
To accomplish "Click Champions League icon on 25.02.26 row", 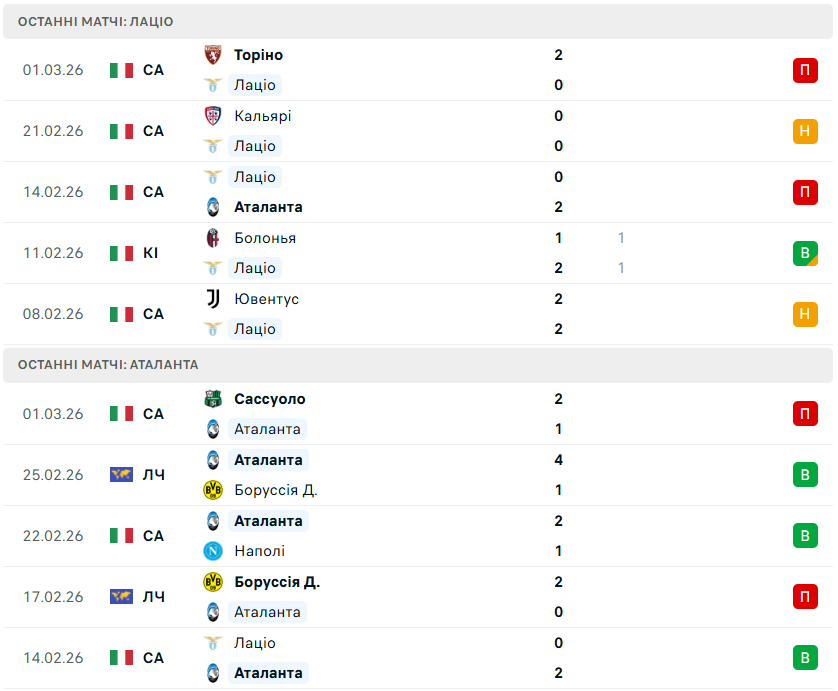I will pyautogui.click(x=121, y=475).
